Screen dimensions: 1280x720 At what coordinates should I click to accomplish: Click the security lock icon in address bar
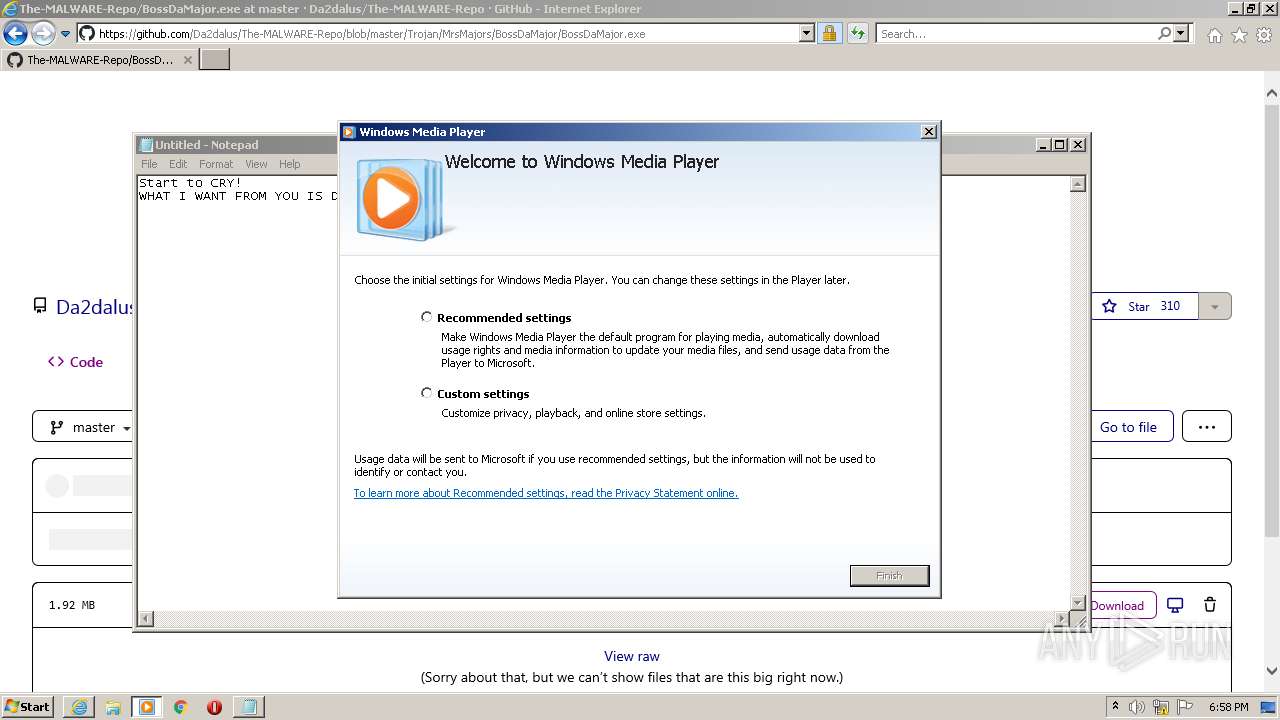[x=829, y=33]
